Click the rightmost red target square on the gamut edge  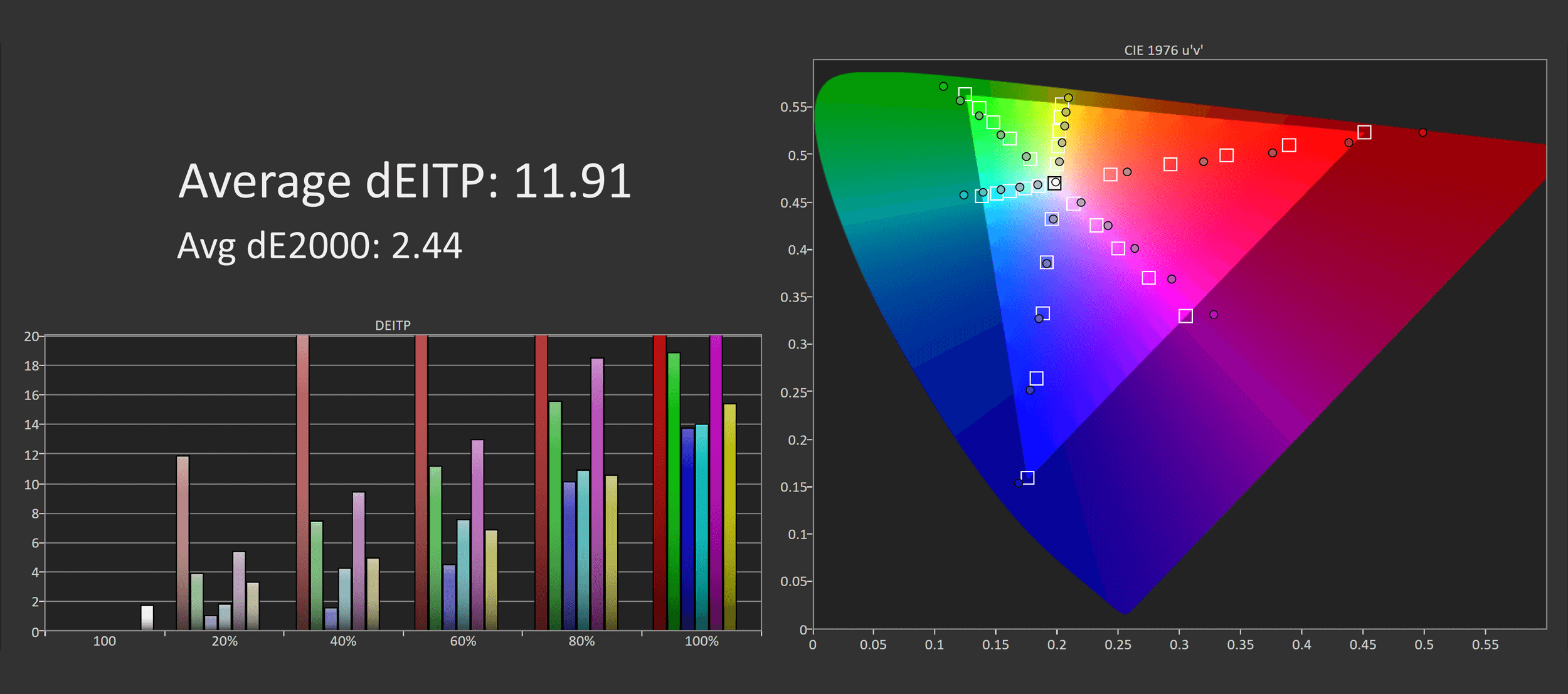[x=1364, y=132]
